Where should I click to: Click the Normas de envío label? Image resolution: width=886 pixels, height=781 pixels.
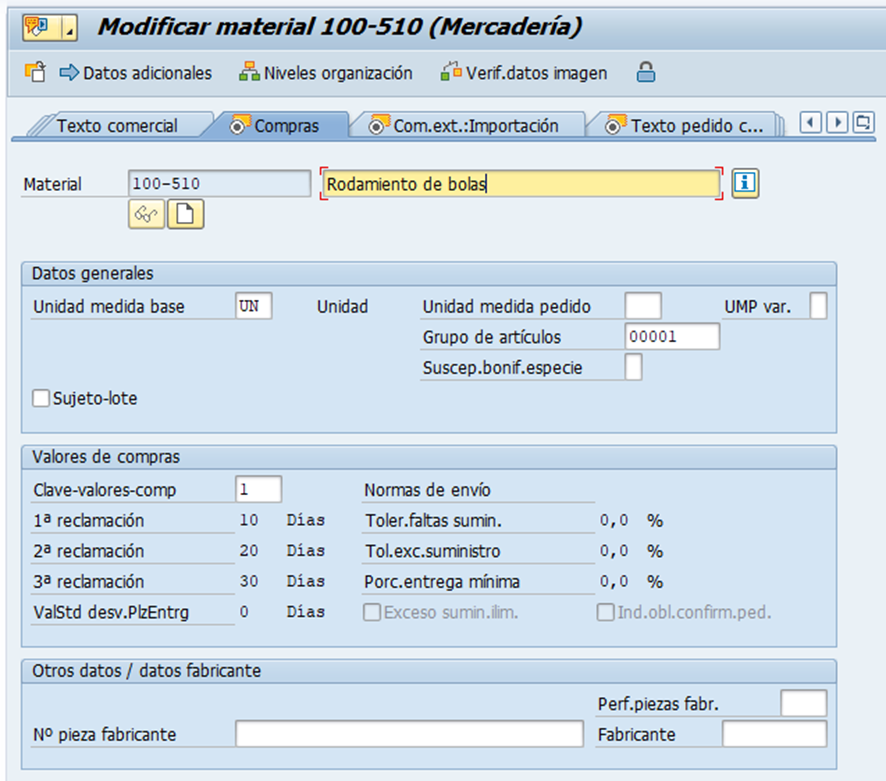[x=427, y=490]
